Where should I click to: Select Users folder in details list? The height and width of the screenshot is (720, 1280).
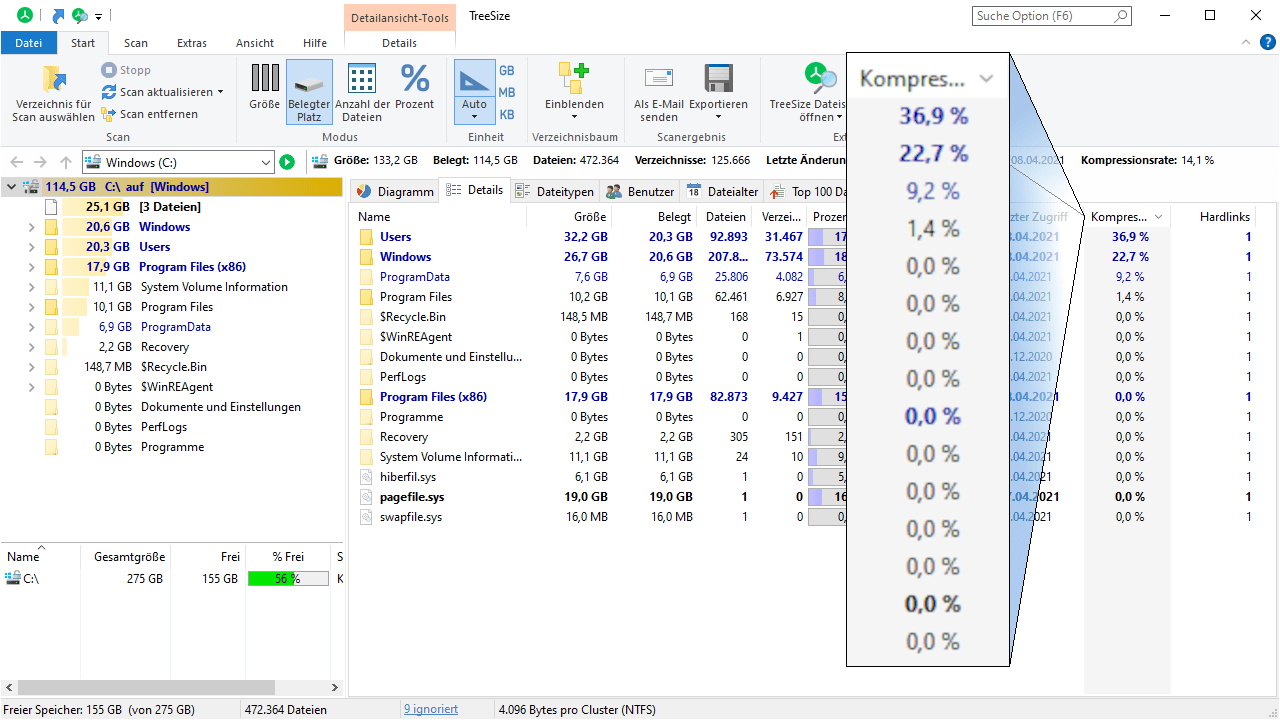395,237
